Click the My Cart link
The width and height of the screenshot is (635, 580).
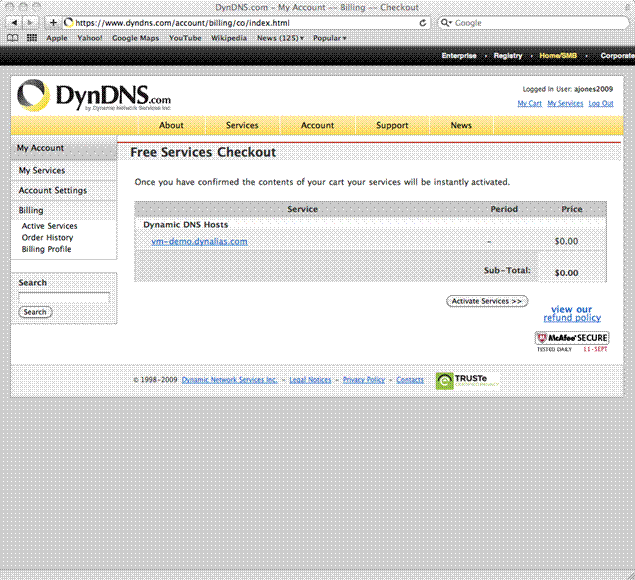click(529, 103)
